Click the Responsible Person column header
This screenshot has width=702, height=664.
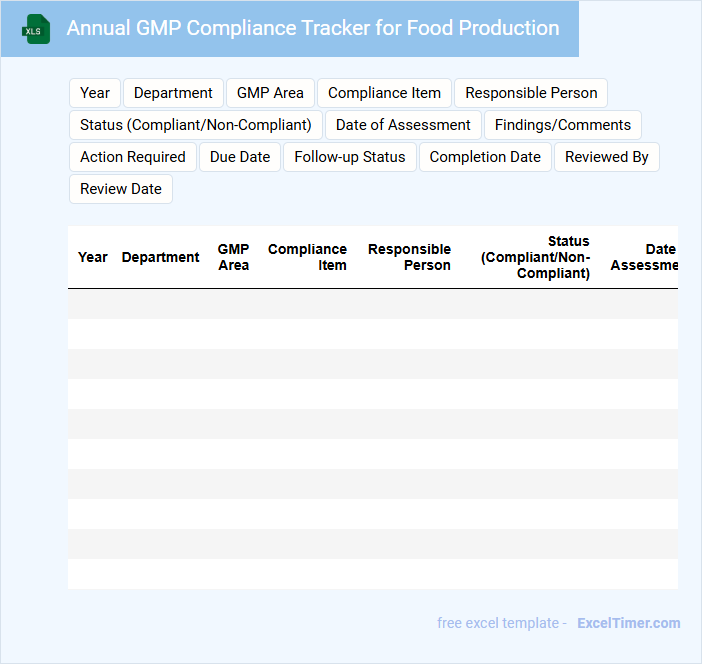[x=409, y=257]
